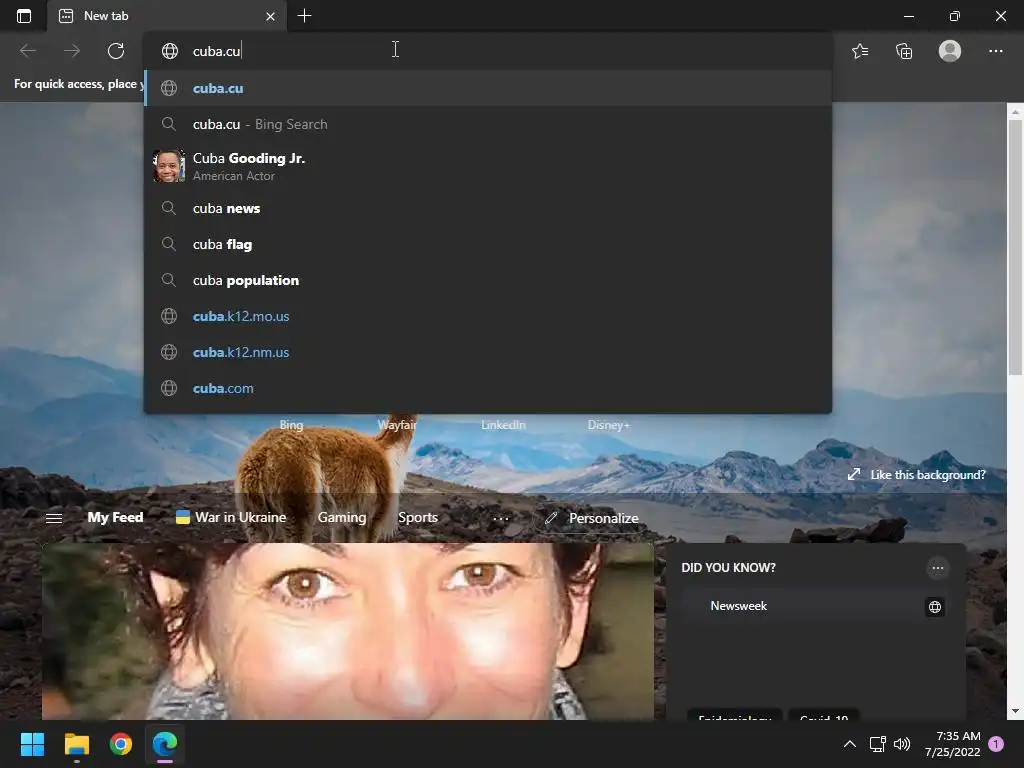Open the Collections icon
Screen dimensions: 1024x768
[x=904, y=51]
